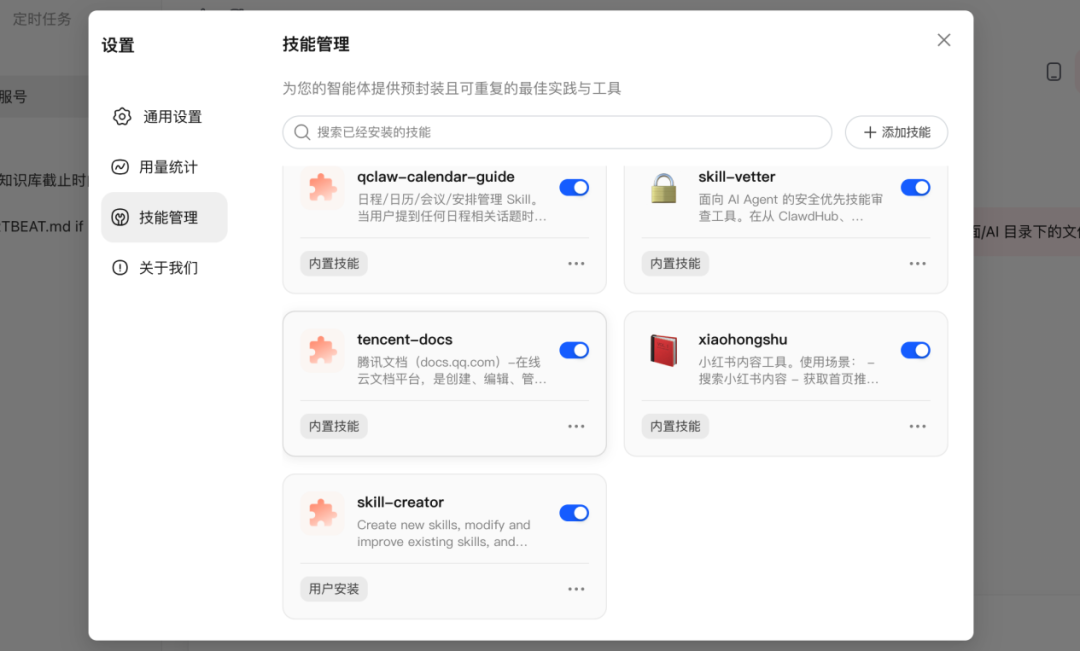Close the settings dialog with X

[943, 40]
